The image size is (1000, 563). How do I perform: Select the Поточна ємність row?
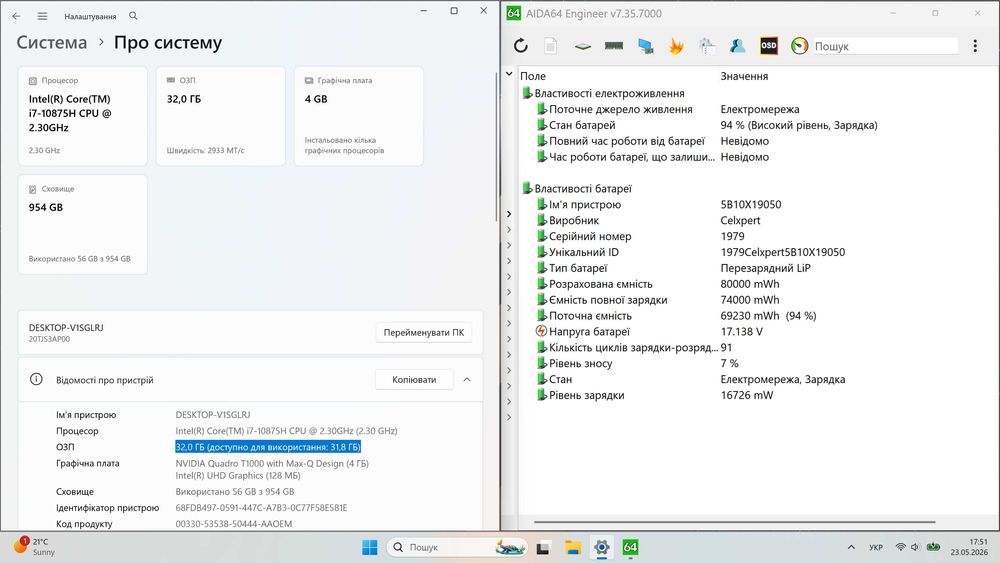click(x=676, y=316)
